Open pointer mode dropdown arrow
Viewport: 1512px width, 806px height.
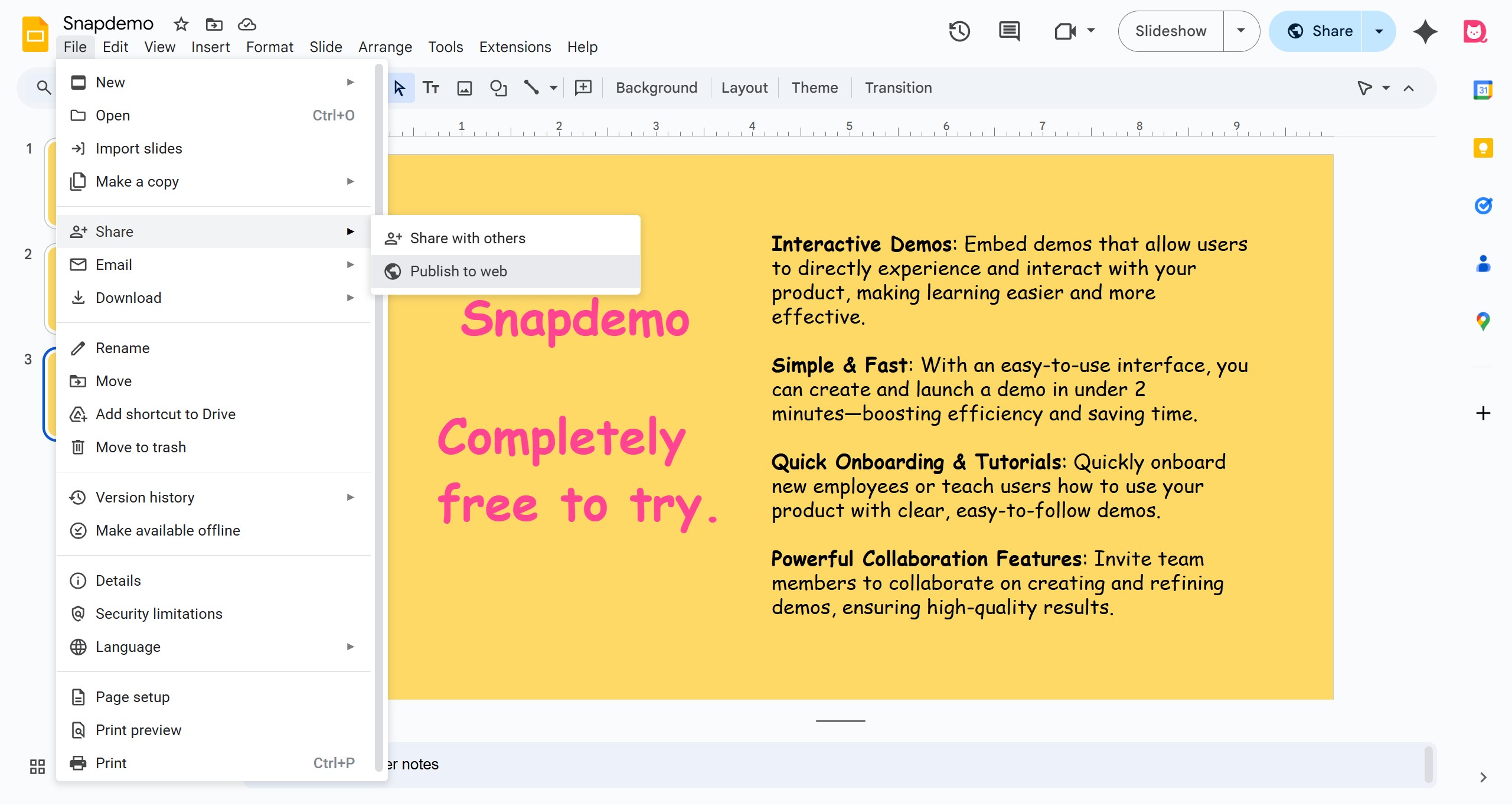[x=1386, y=88]
